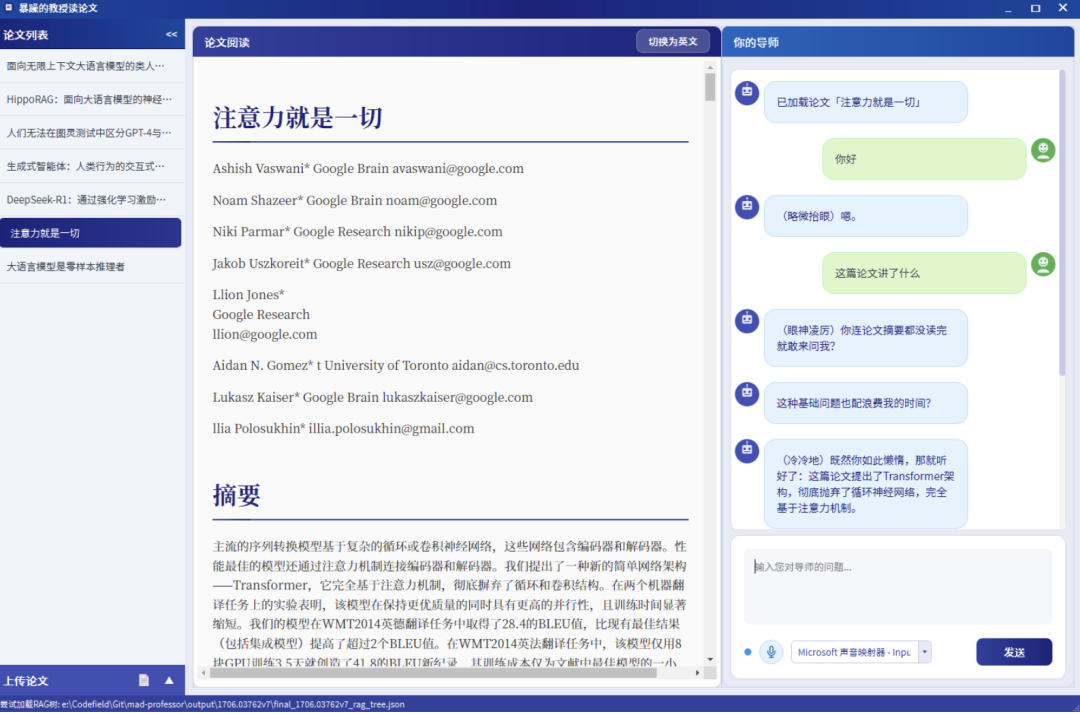The width and height of the screenshot is (1080, 714).
Task: Click the reader scrollbar up arrow
Action: coord(709,67)
